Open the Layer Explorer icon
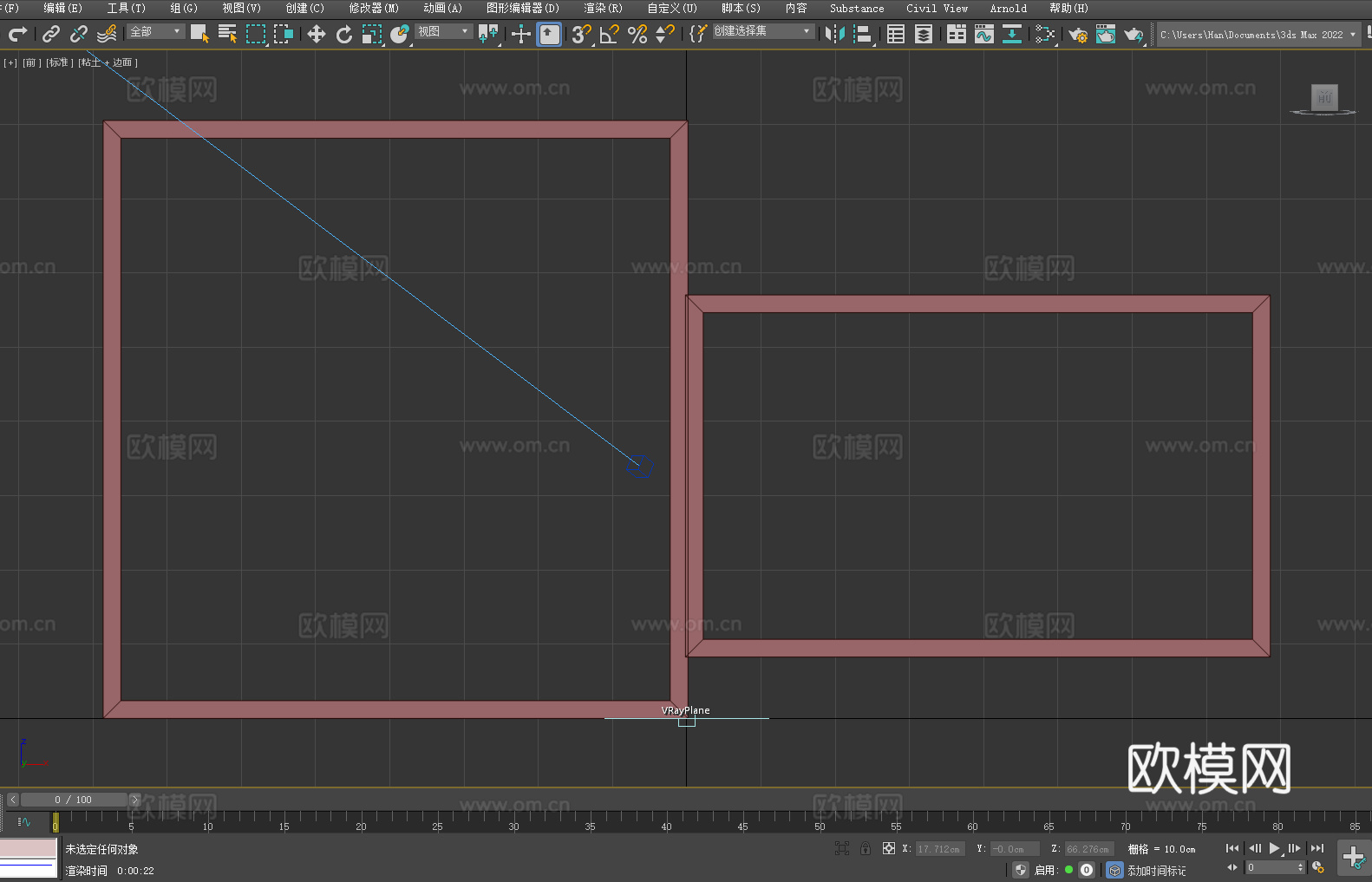 [x=924, y=34]
